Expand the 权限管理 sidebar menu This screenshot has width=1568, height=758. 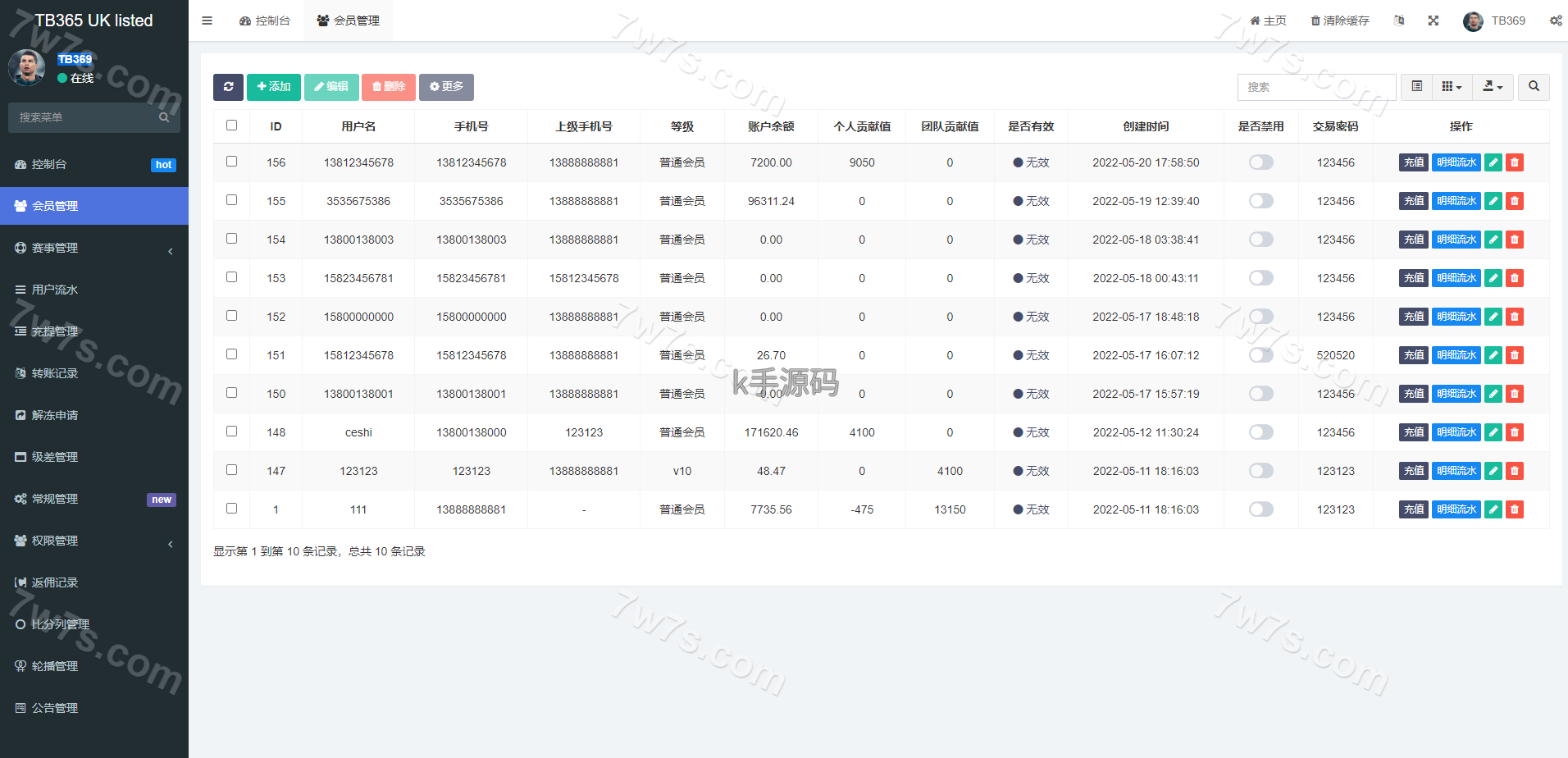click(94, 541)
